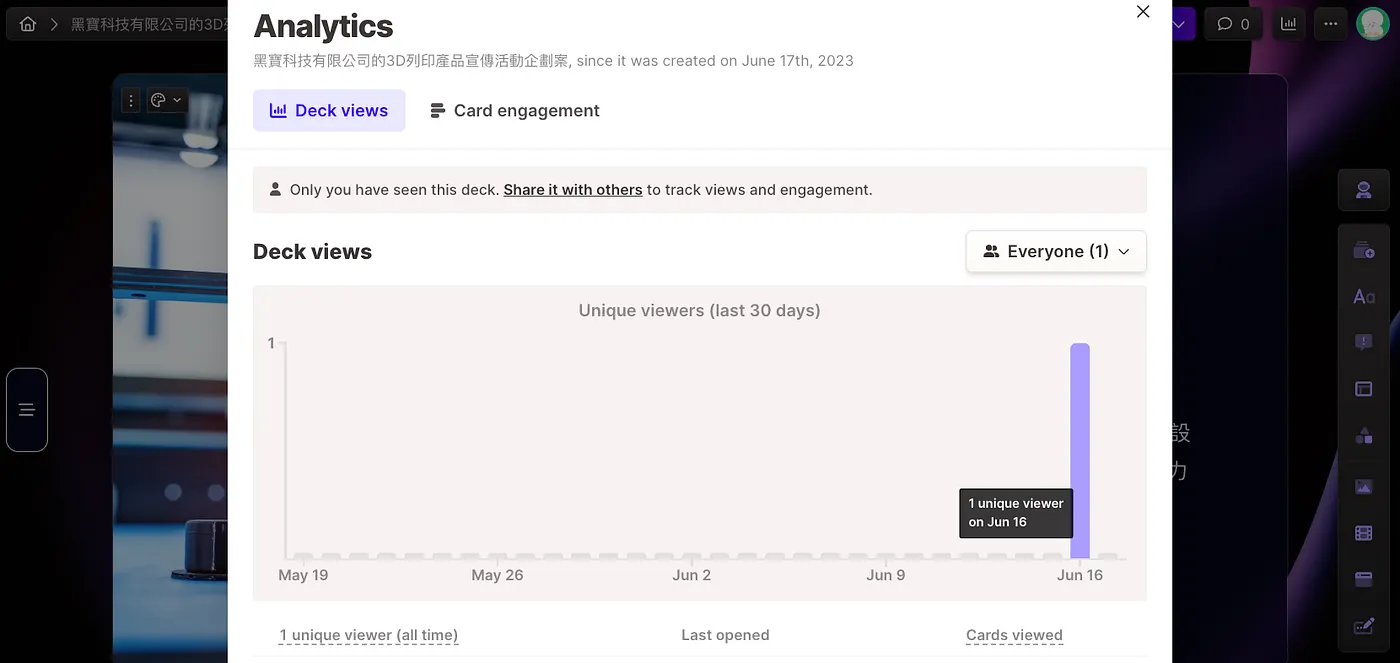The height and width of the screenshot is (663, 1400).
Task: Open the AI assistant robot icon
Action: tap(1364, 191)
